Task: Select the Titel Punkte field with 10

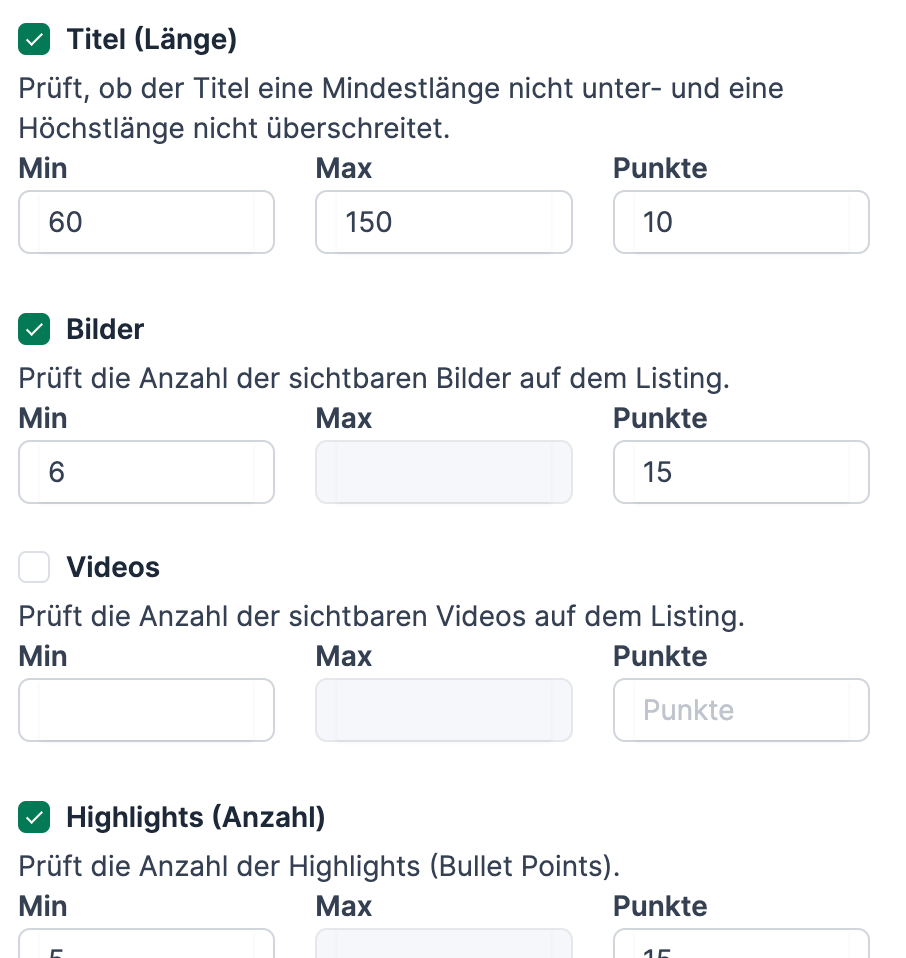Action: pos(740,222)
